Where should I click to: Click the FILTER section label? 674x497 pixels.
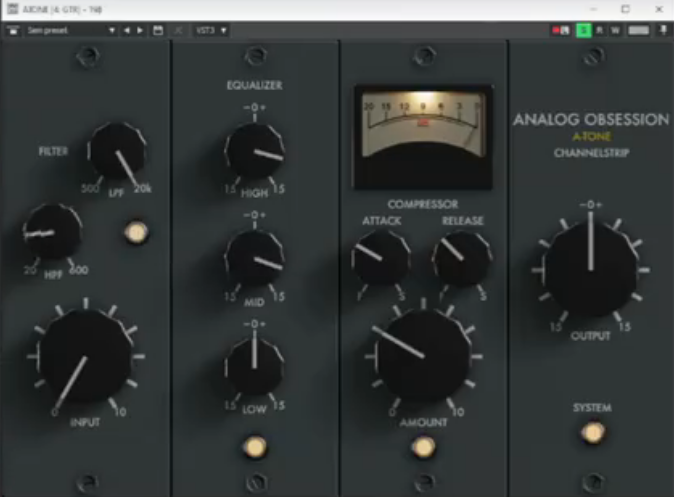point(53,151)
